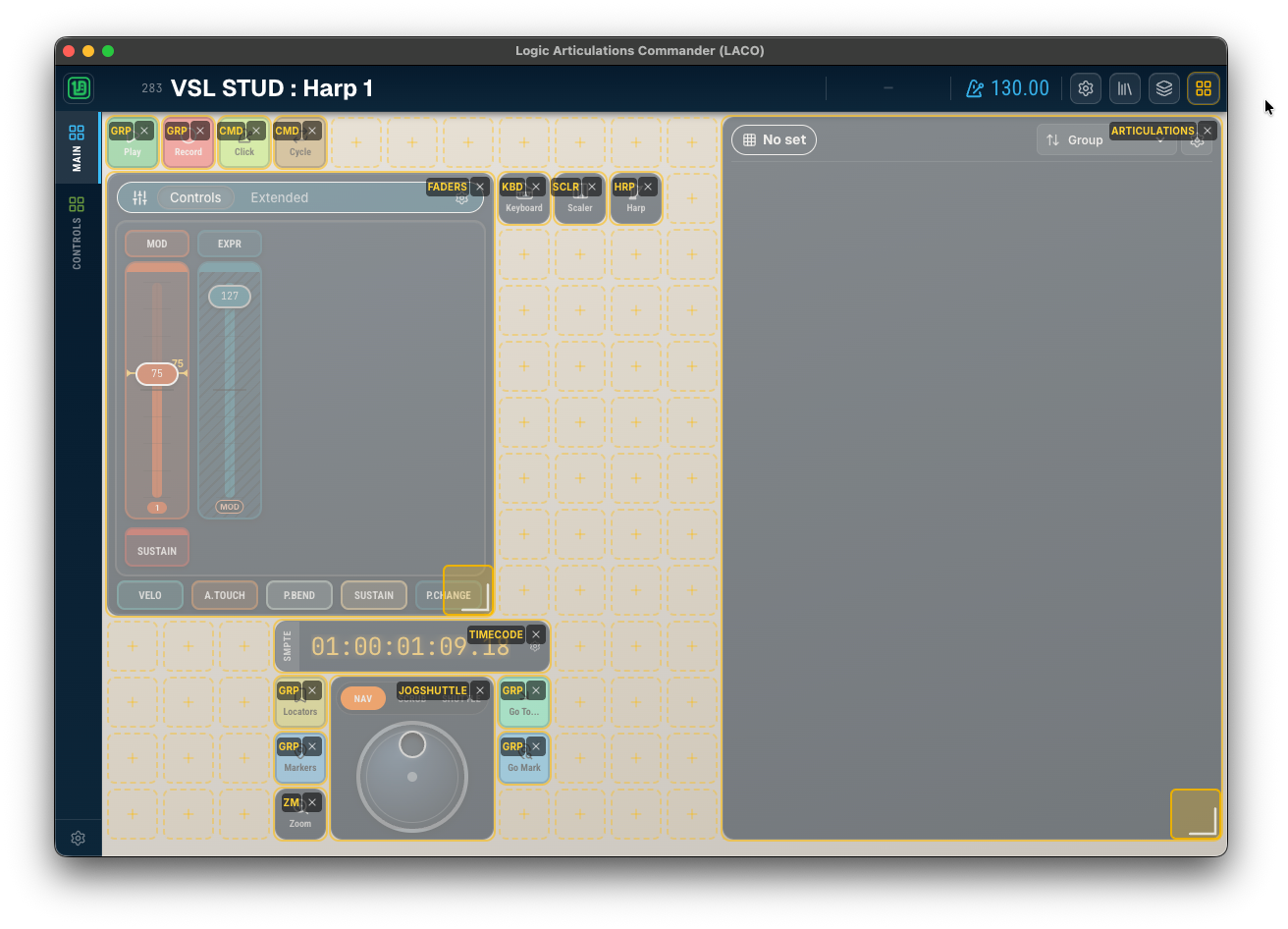Remove the Markers group widget
Screen dimensions: 1288x929
point(312,746)
